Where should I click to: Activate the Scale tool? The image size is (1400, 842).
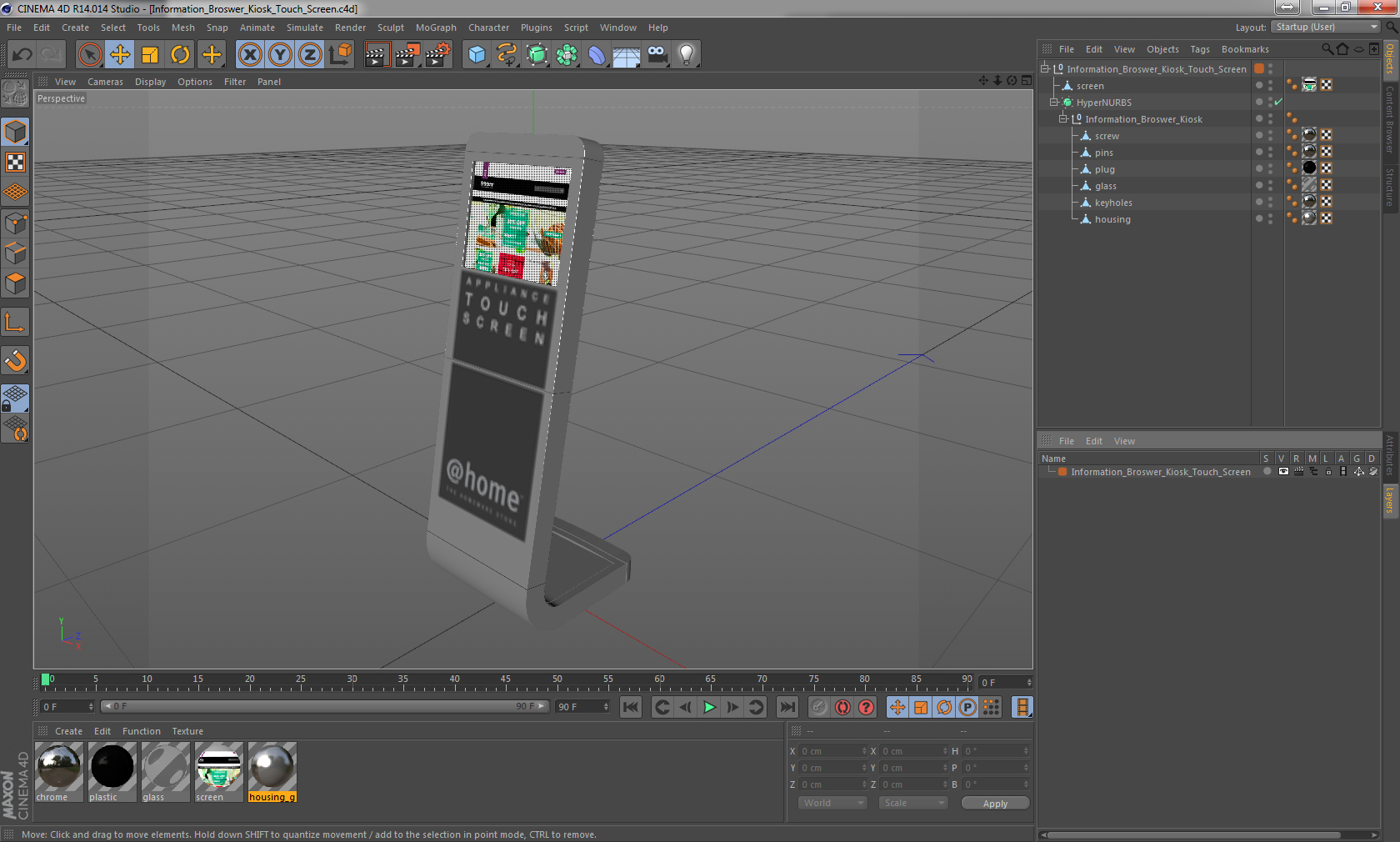pyautogui.click(x=150, y=55)
